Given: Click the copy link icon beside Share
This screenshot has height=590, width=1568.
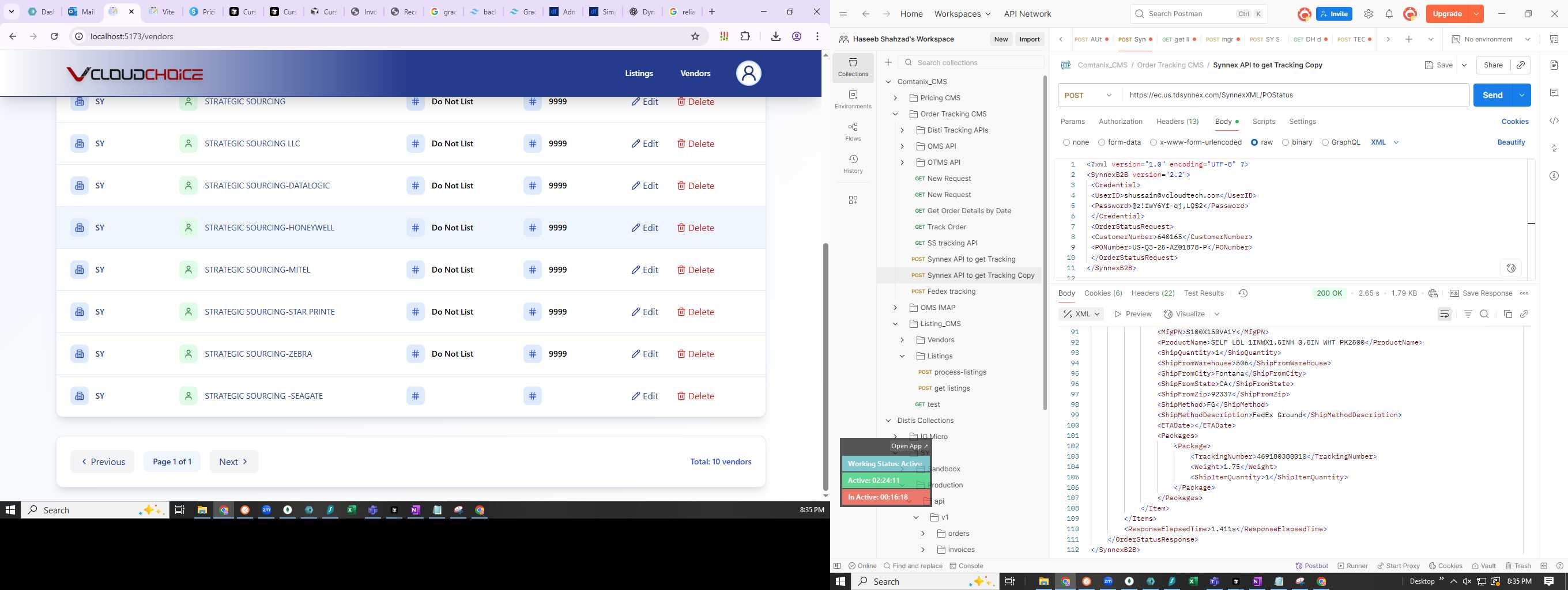Looking at the screenshot, I should 1521,65.
